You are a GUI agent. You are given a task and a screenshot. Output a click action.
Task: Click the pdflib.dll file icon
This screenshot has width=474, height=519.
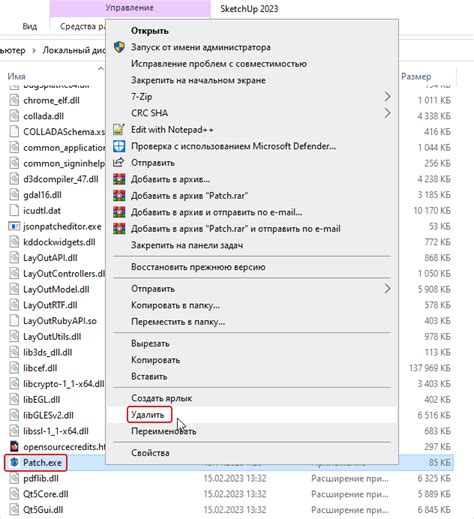pyautogui.click(x=14, y=478)
